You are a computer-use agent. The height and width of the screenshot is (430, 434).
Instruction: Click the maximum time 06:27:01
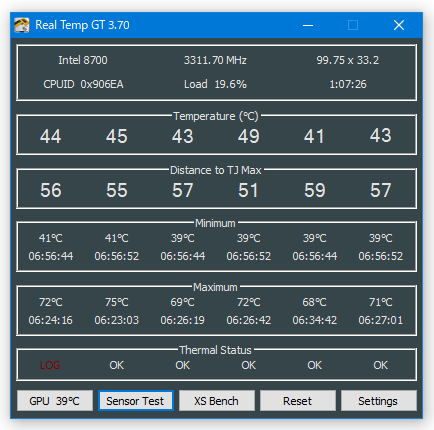(x=381, y=320)
